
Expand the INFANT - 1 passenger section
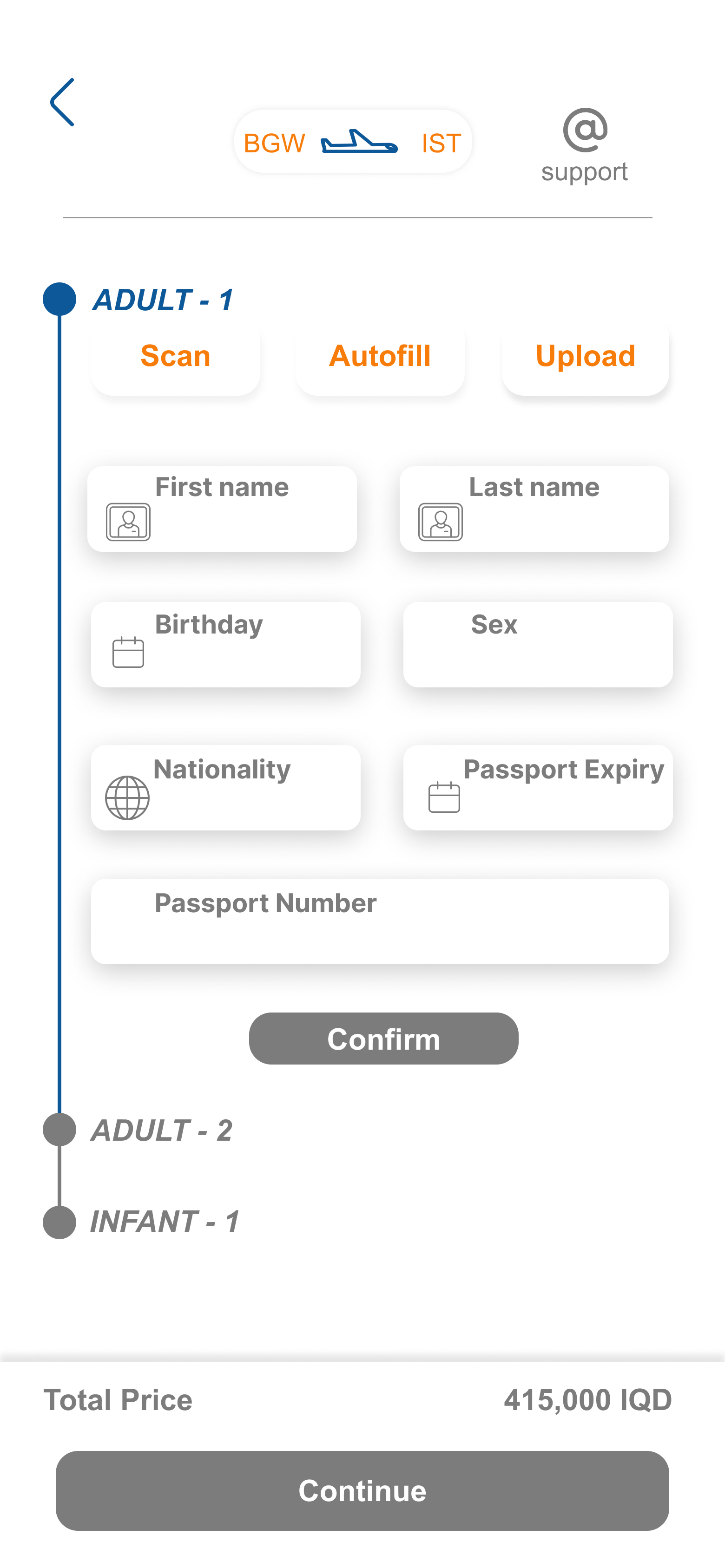point(165,1222)
